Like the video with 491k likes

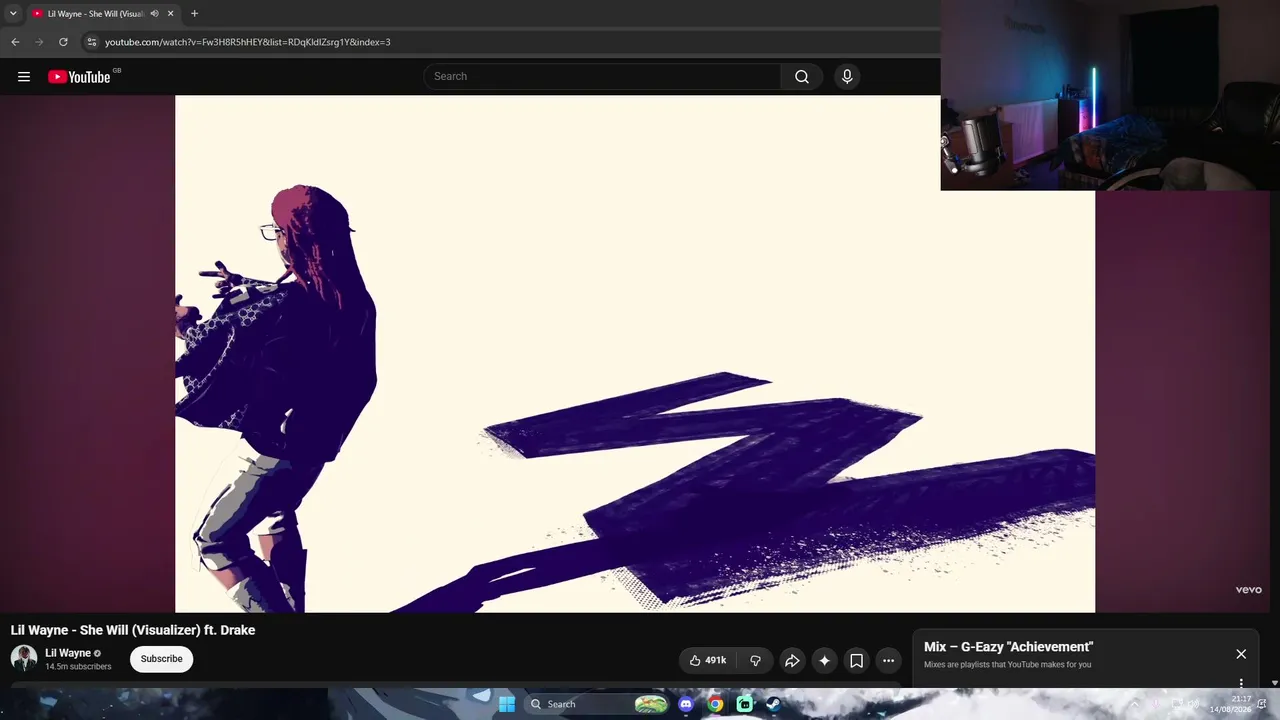point(707,660)
